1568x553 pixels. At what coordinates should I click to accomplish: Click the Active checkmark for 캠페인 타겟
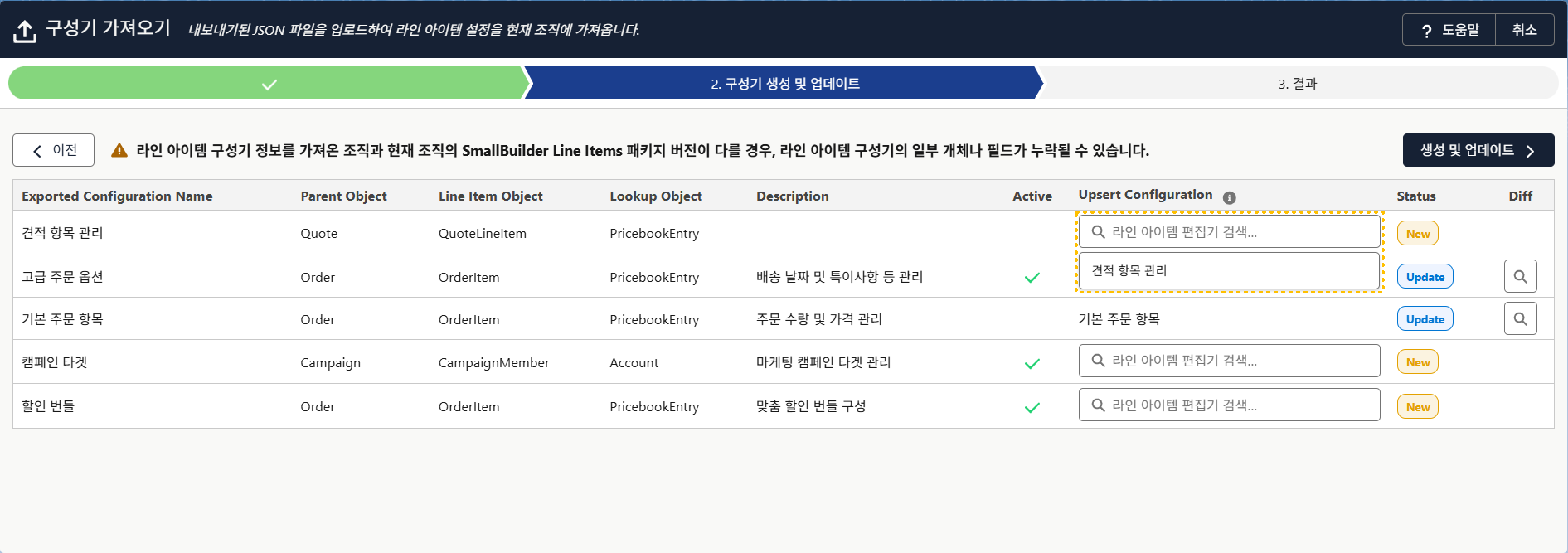(1032, 363)
